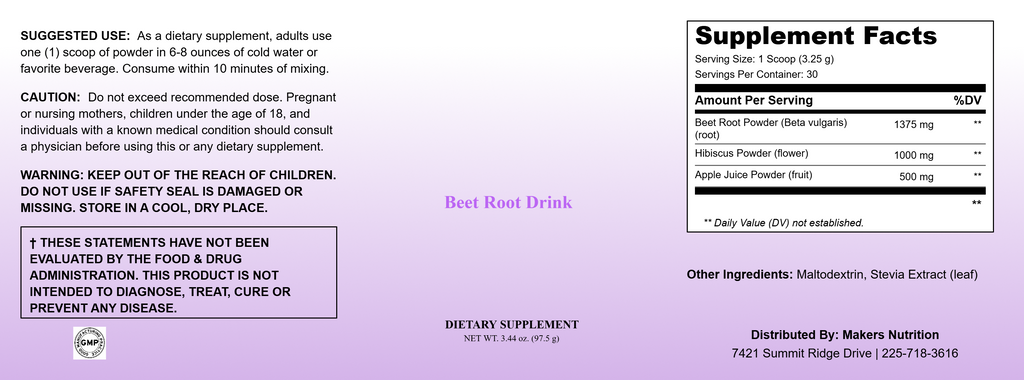Click the 'Beet Root Drink' product title
This screenshot has width=1024, height=380.
pyautogui.click(x=508, y=202)
